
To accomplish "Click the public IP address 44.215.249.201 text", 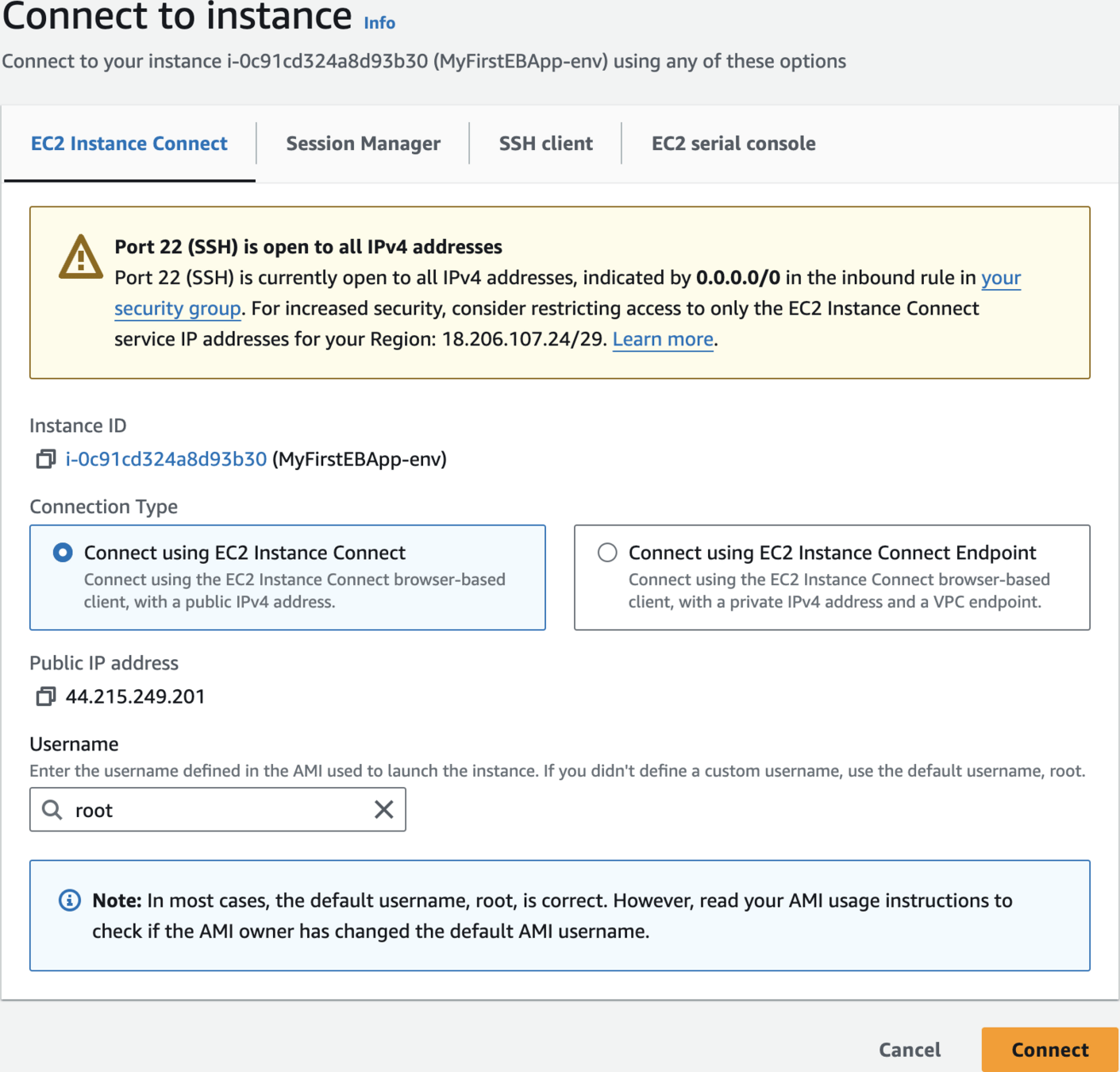I will click(x=135, y=696).
